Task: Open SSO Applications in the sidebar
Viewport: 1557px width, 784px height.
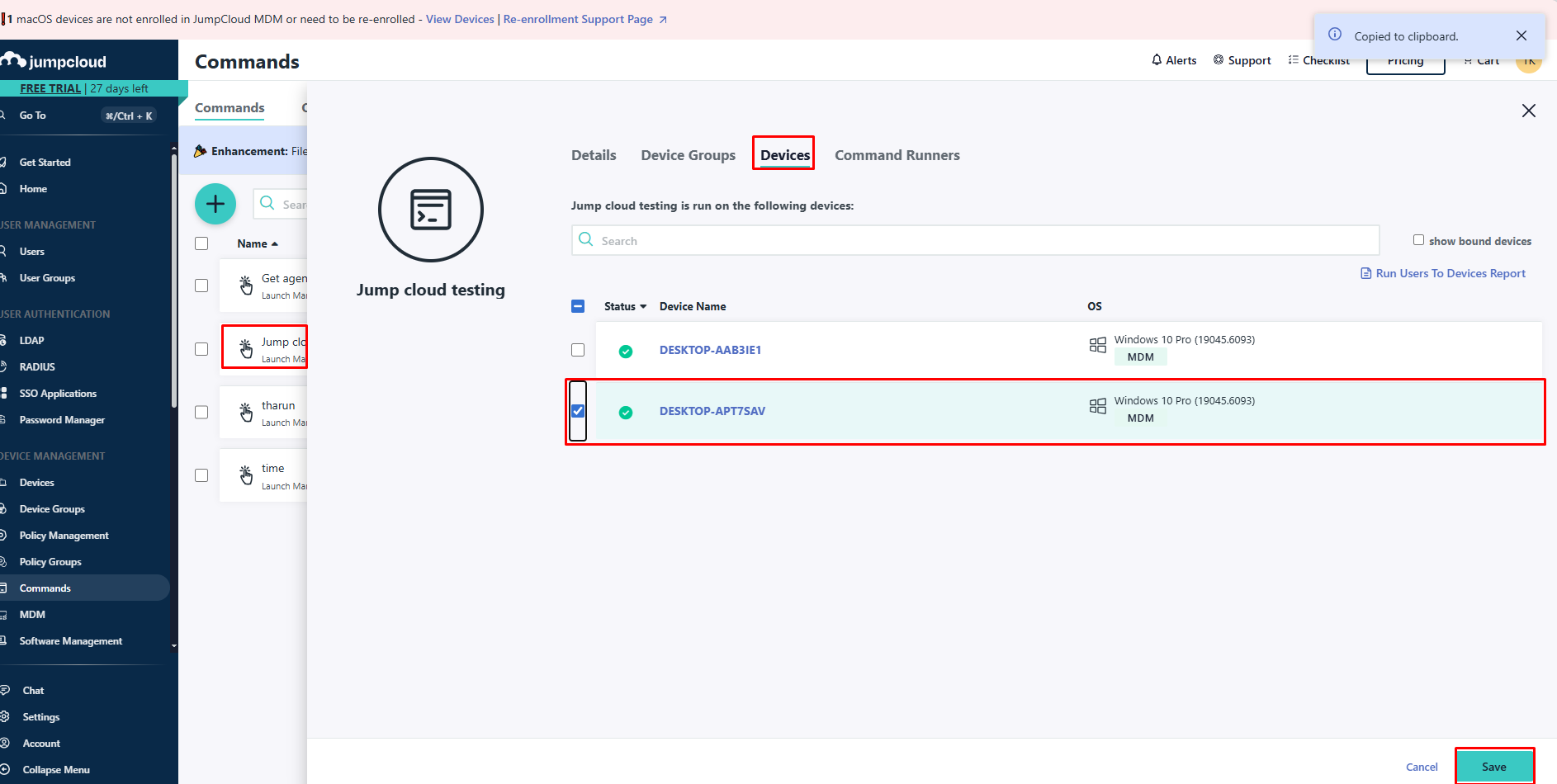Action: (58, 394)
